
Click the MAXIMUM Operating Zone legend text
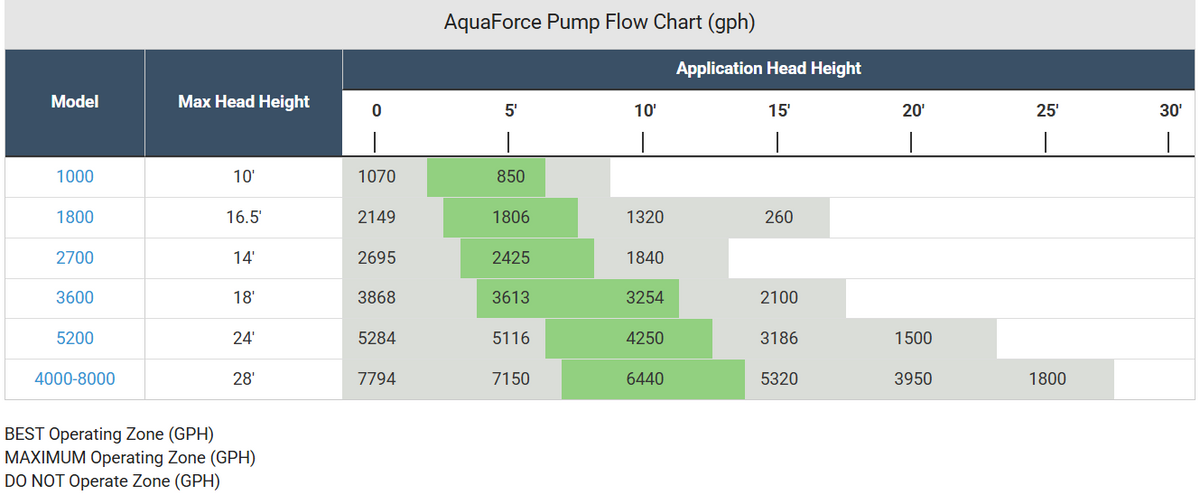130,458
